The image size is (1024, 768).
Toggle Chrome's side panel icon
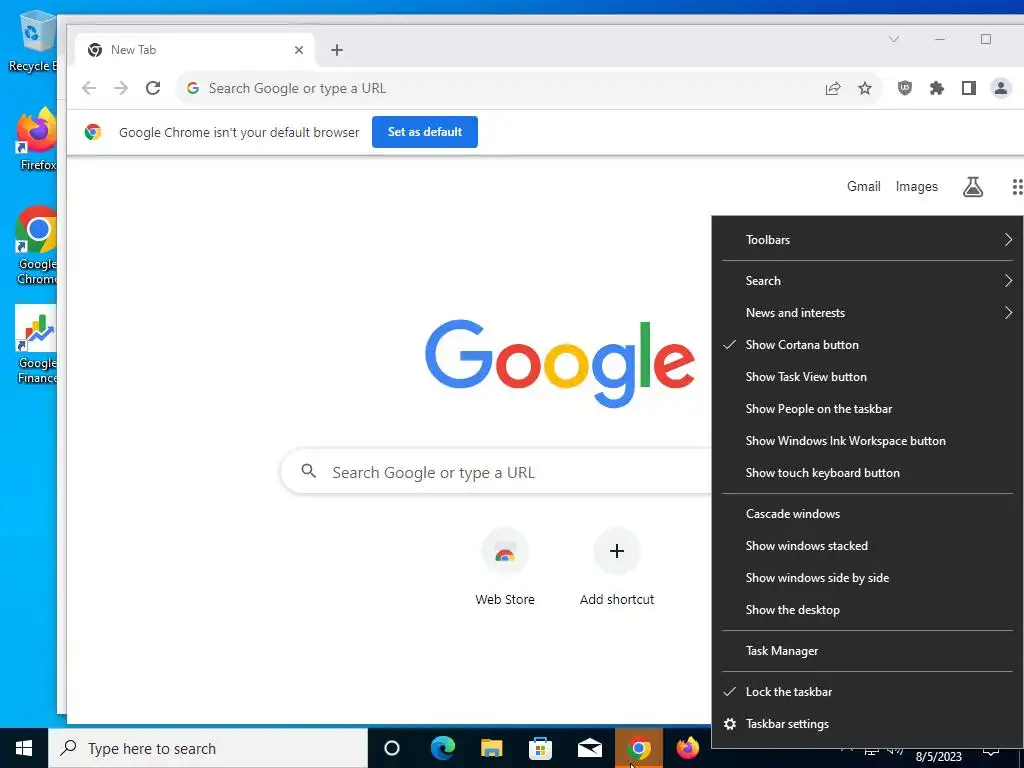point(968,88)
